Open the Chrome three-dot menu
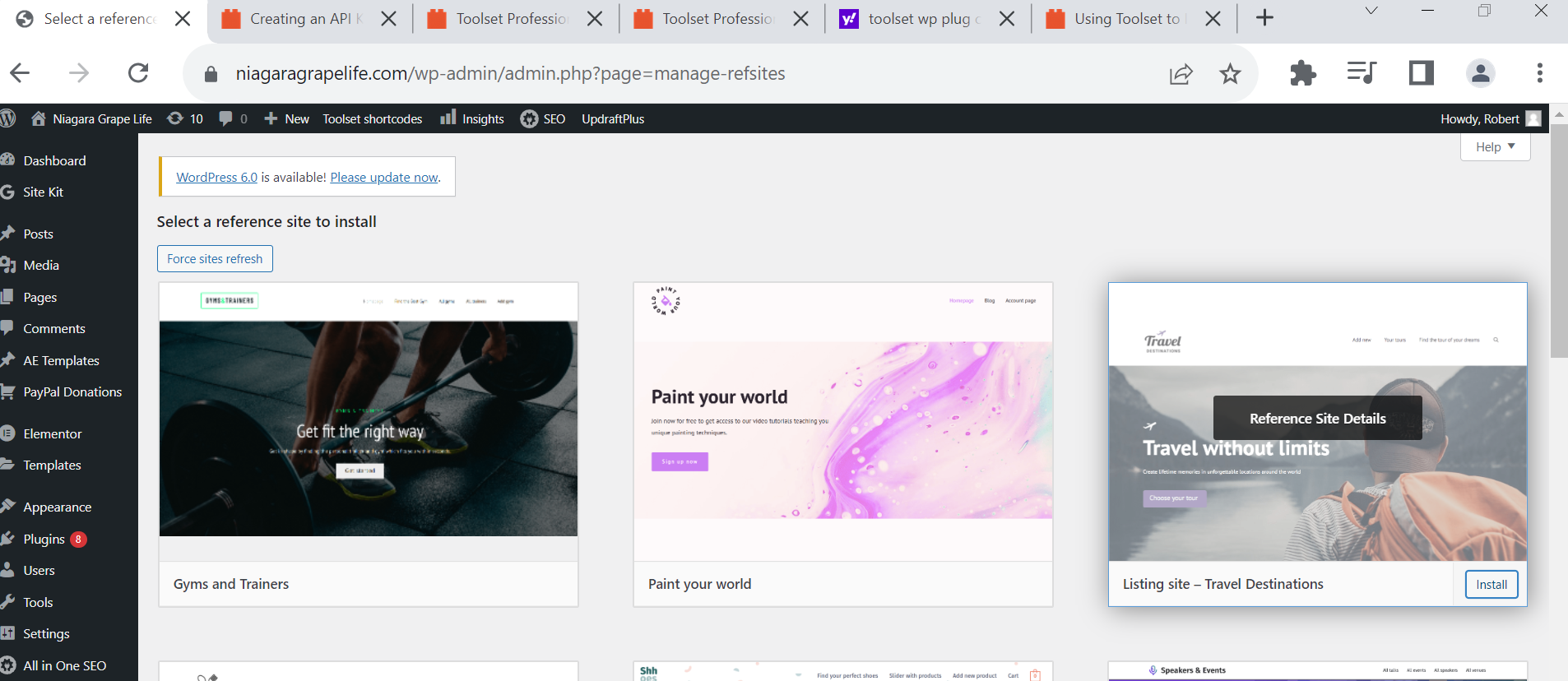 (1539, 73)
